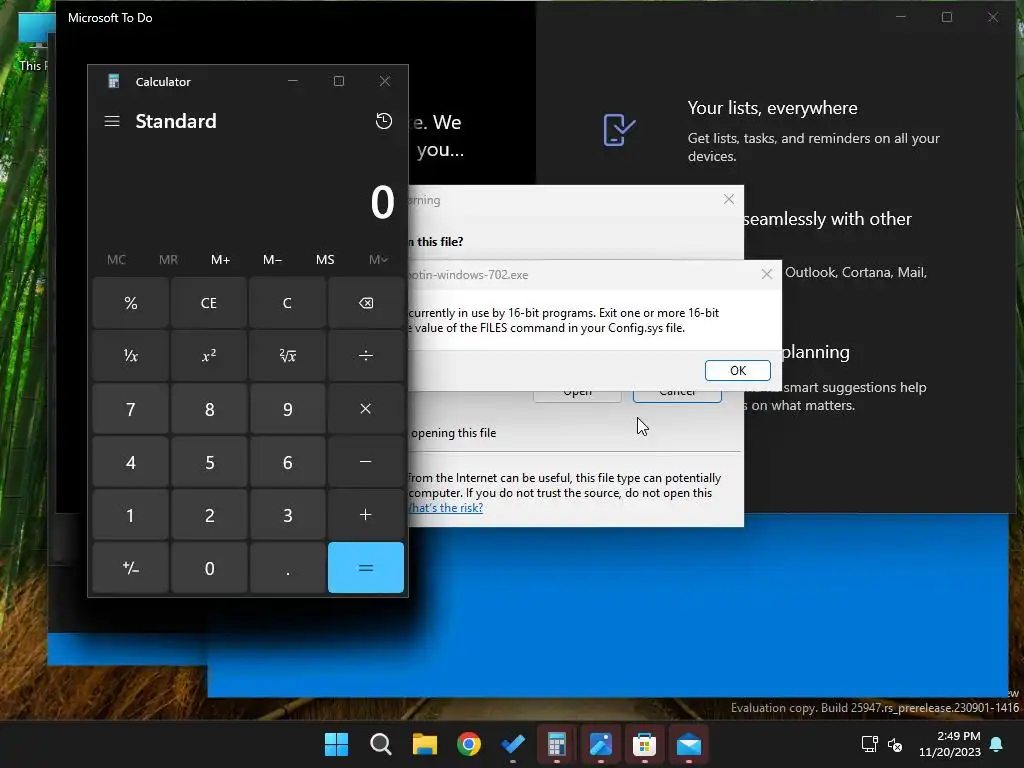Open the What's the risk link
Image resolution: width=1024 pixels, height=768 pixels.
[x=446, y=507]
